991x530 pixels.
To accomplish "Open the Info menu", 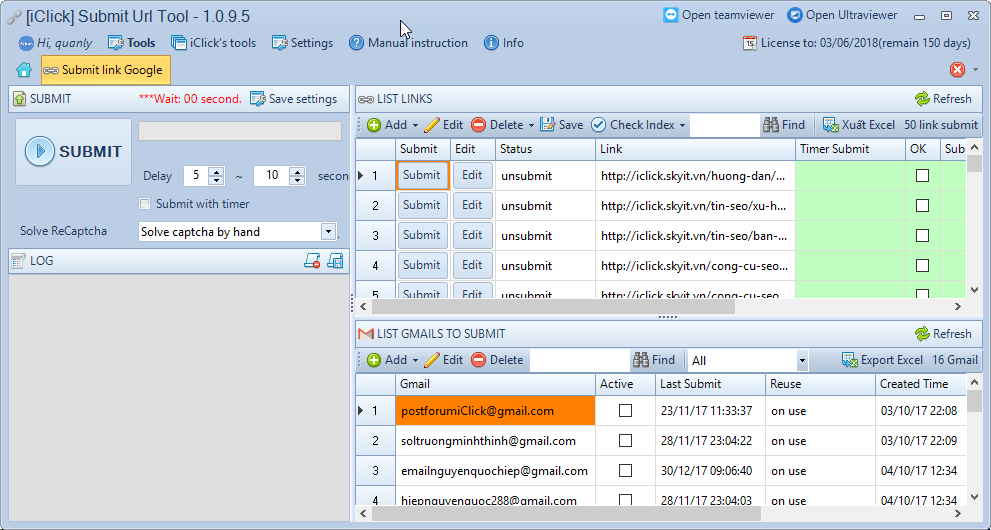I will click(504, 43).
